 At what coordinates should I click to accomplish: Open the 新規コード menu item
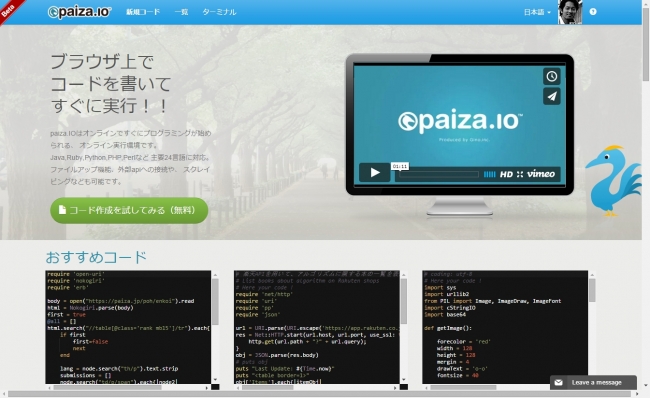point(143,12)
